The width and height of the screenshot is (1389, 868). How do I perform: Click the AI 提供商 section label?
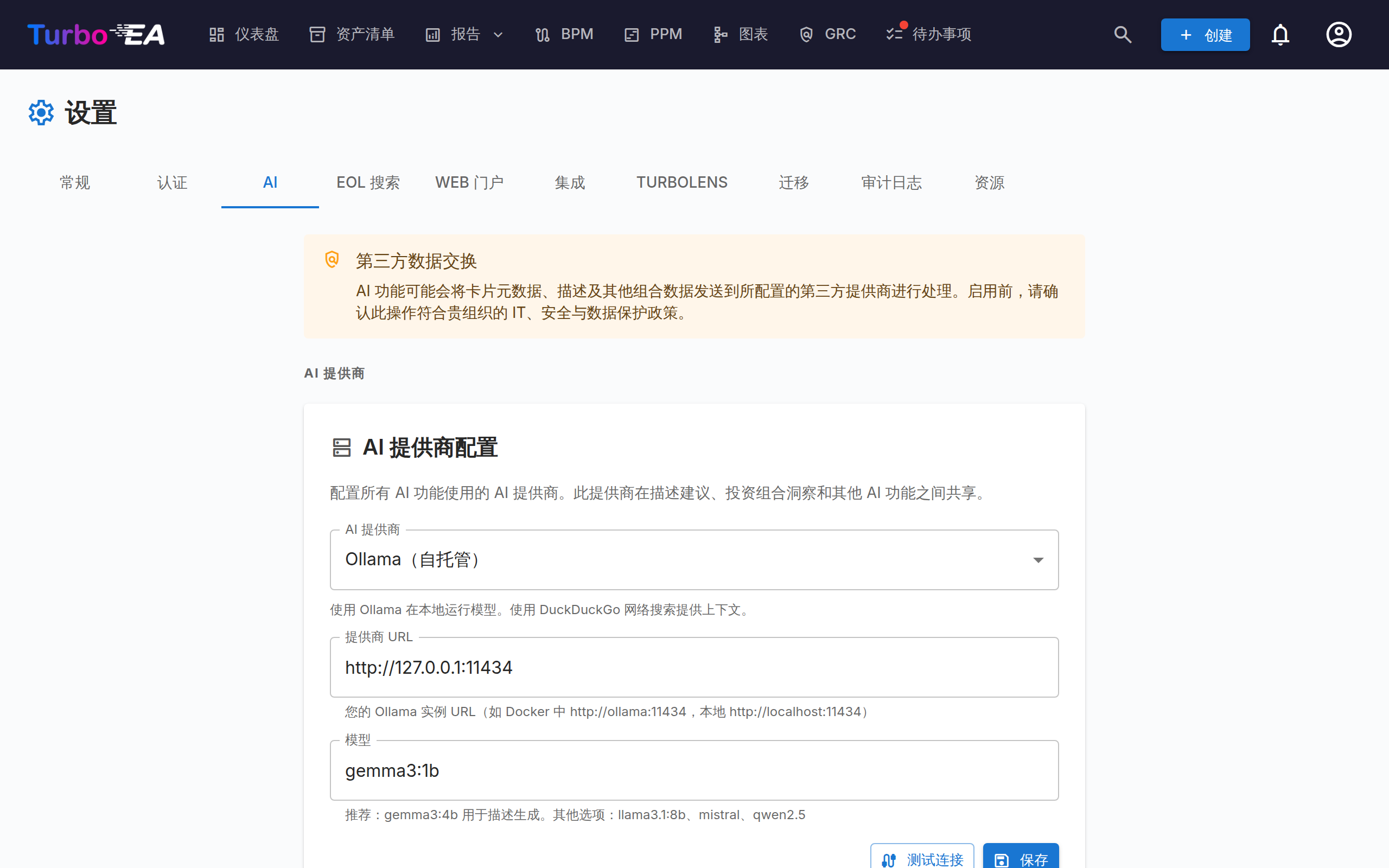pos(334,374)
